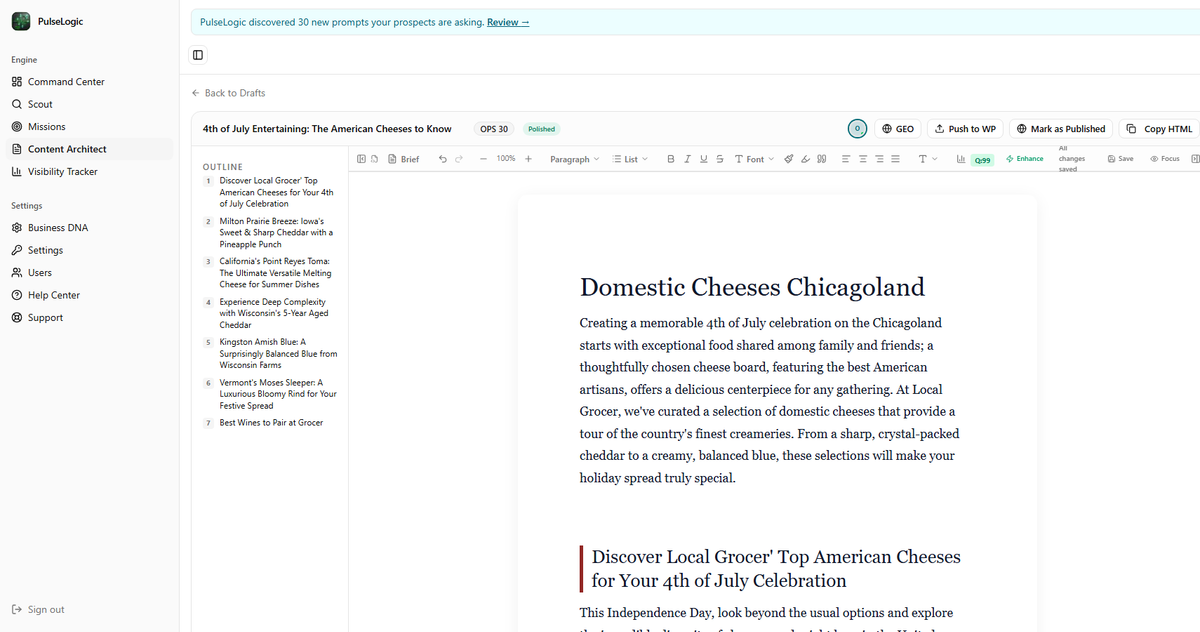Align text center
The height and width of the screenshot is (632, 1200).
pos(862,159)
